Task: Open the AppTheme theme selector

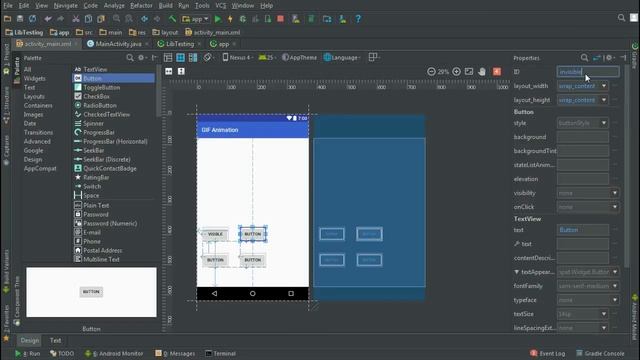Action: click(300, 58)
